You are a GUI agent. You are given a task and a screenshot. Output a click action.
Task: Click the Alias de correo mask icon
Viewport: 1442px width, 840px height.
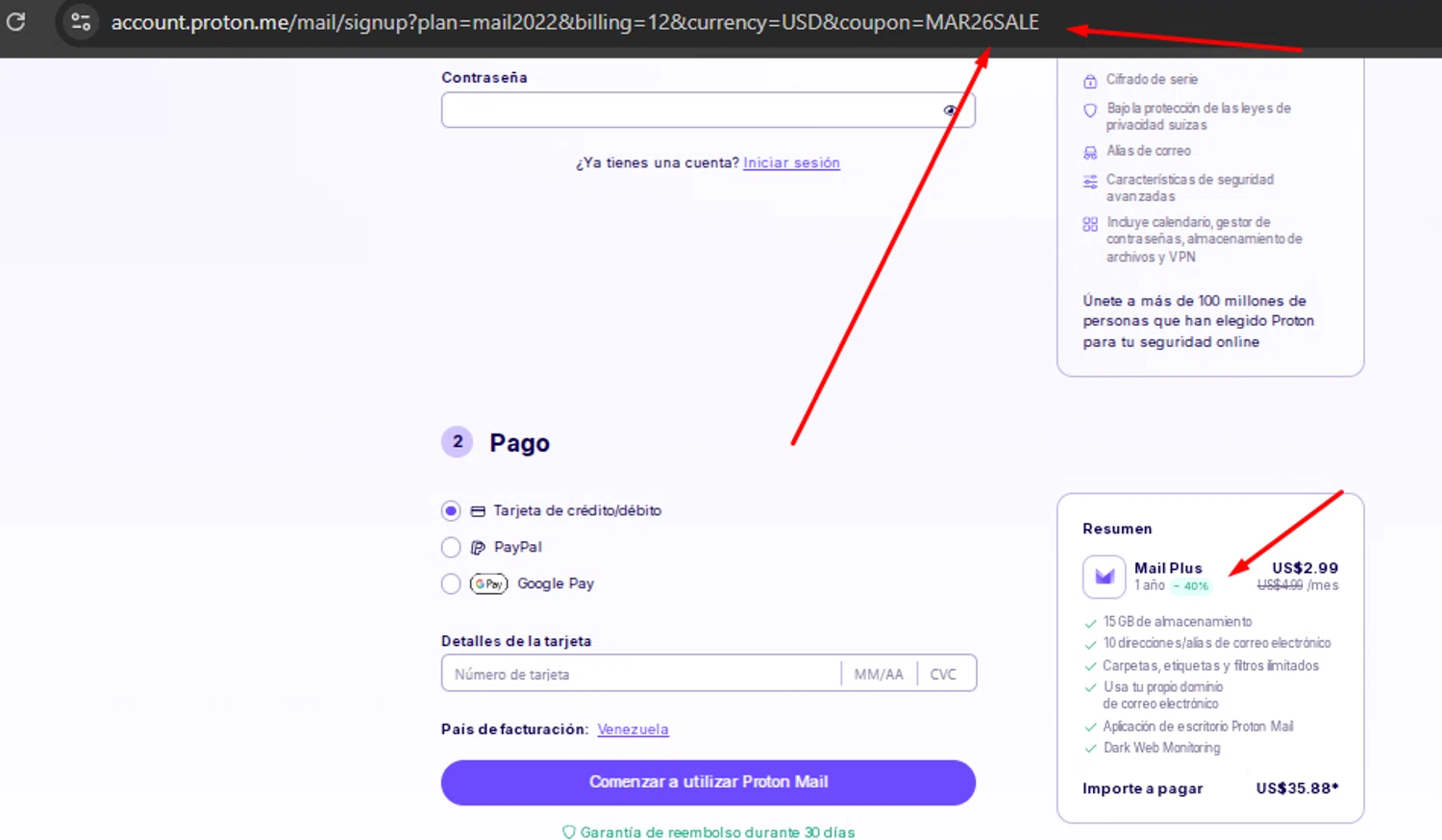1090,153
